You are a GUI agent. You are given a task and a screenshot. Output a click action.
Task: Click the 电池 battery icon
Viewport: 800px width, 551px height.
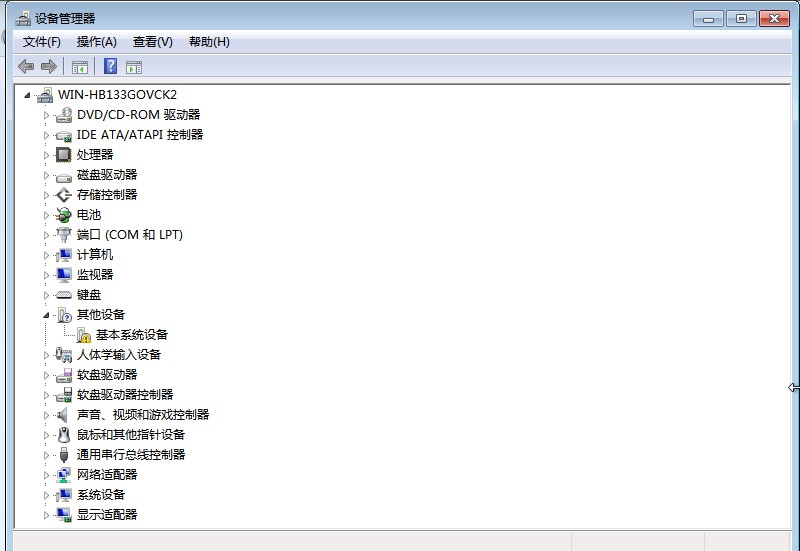[x=64, y=215]
